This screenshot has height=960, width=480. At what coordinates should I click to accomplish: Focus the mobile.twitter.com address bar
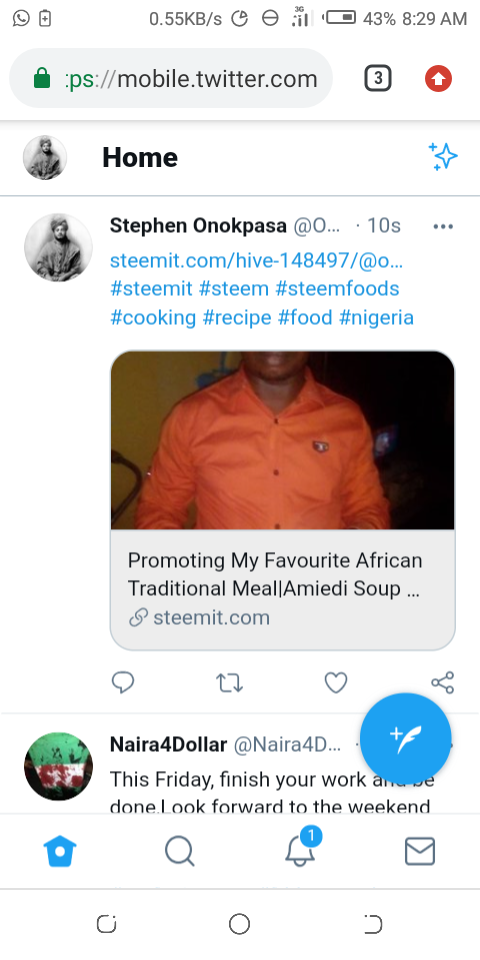click(x=171, y=78)
